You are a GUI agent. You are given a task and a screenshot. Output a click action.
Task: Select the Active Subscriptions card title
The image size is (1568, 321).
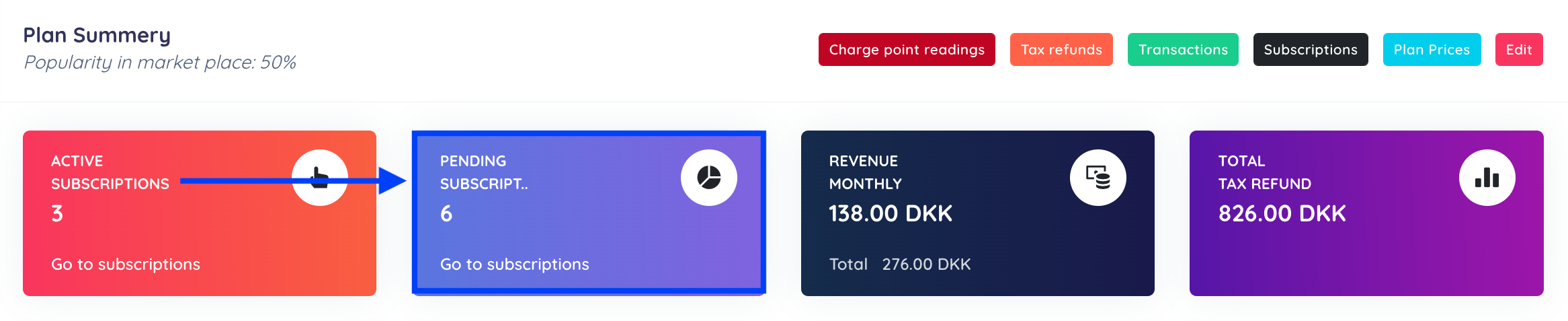[x=110, y=172]
